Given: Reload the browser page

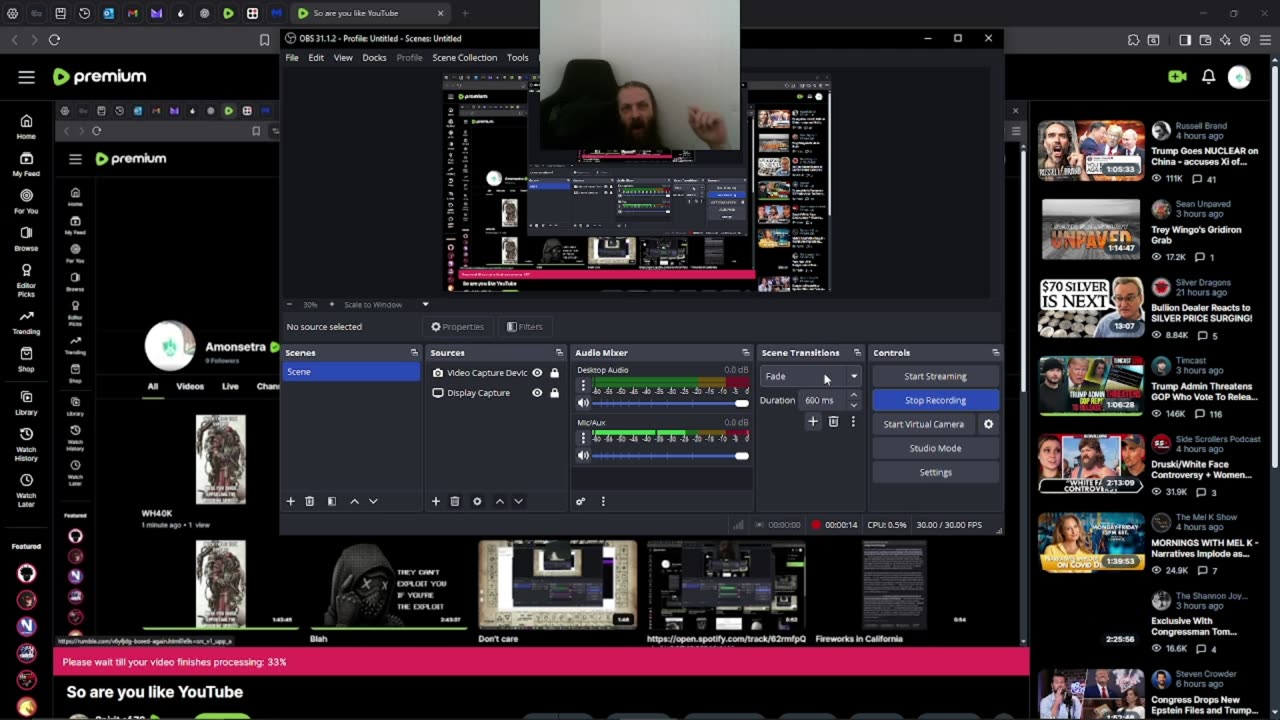Looking at the screenshot, I should [54, 40].
